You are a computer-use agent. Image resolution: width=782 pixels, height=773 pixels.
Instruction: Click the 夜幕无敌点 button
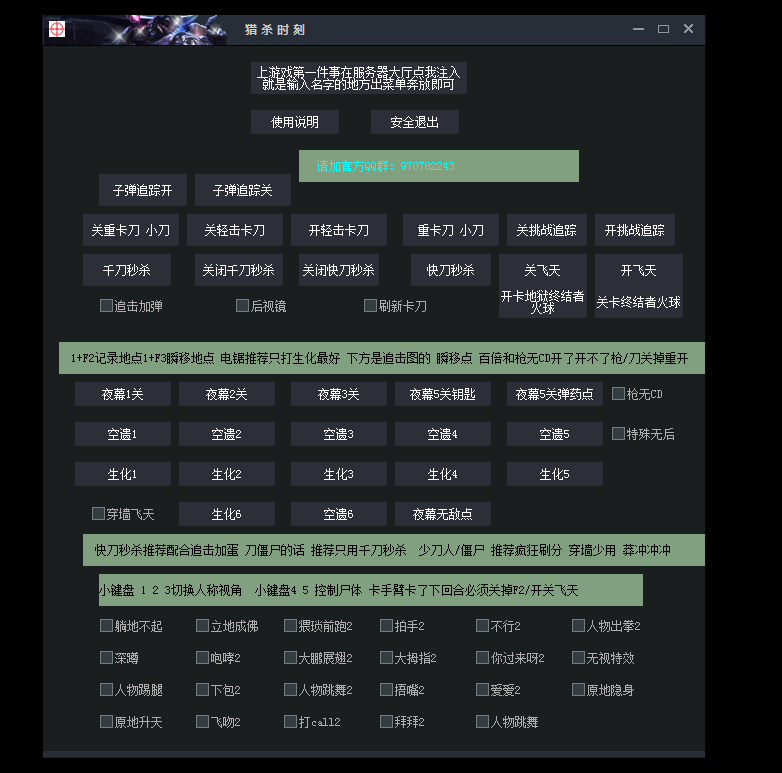[443, 514]
